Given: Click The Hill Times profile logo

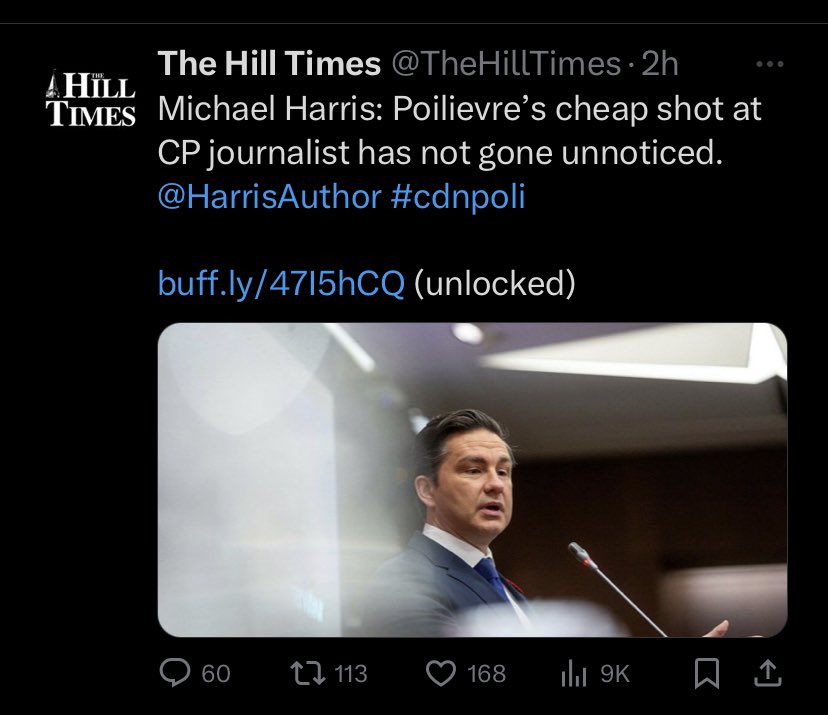Looking at the screenshot, I should tap(91, 96).
